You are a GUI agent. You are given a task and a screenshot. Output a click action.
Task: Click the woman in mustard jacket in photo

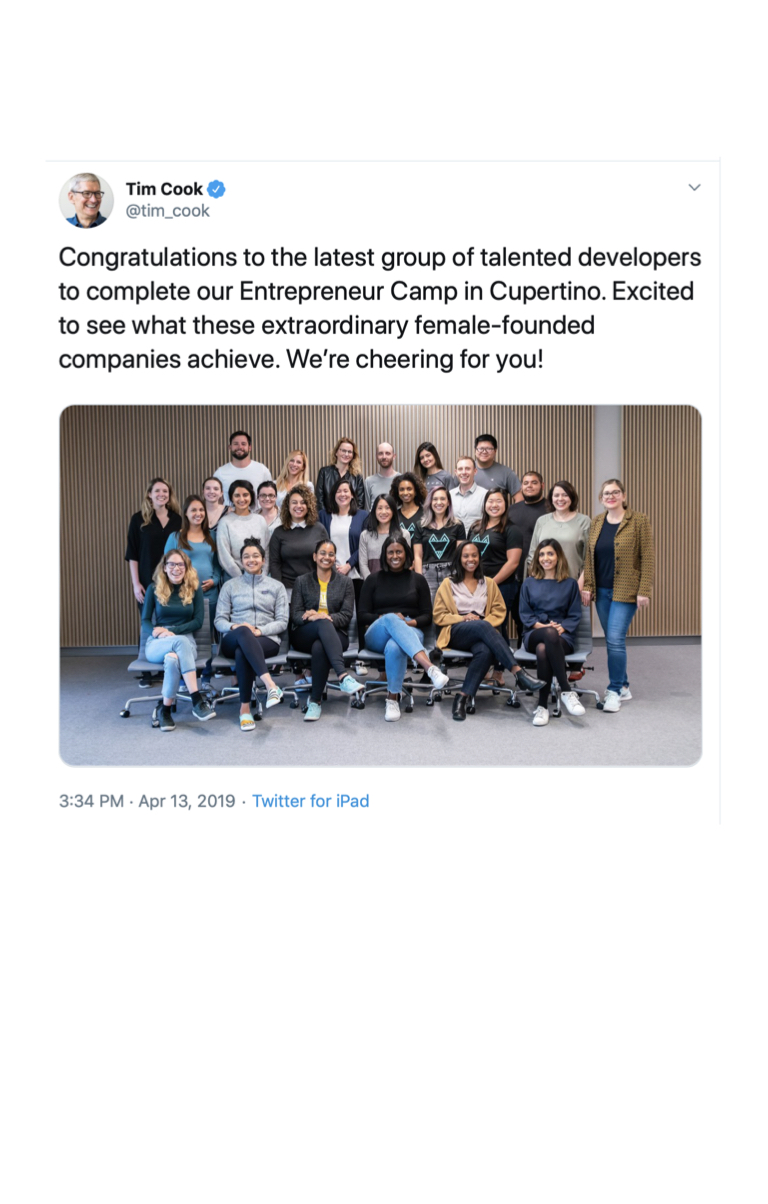pos(618,560)
